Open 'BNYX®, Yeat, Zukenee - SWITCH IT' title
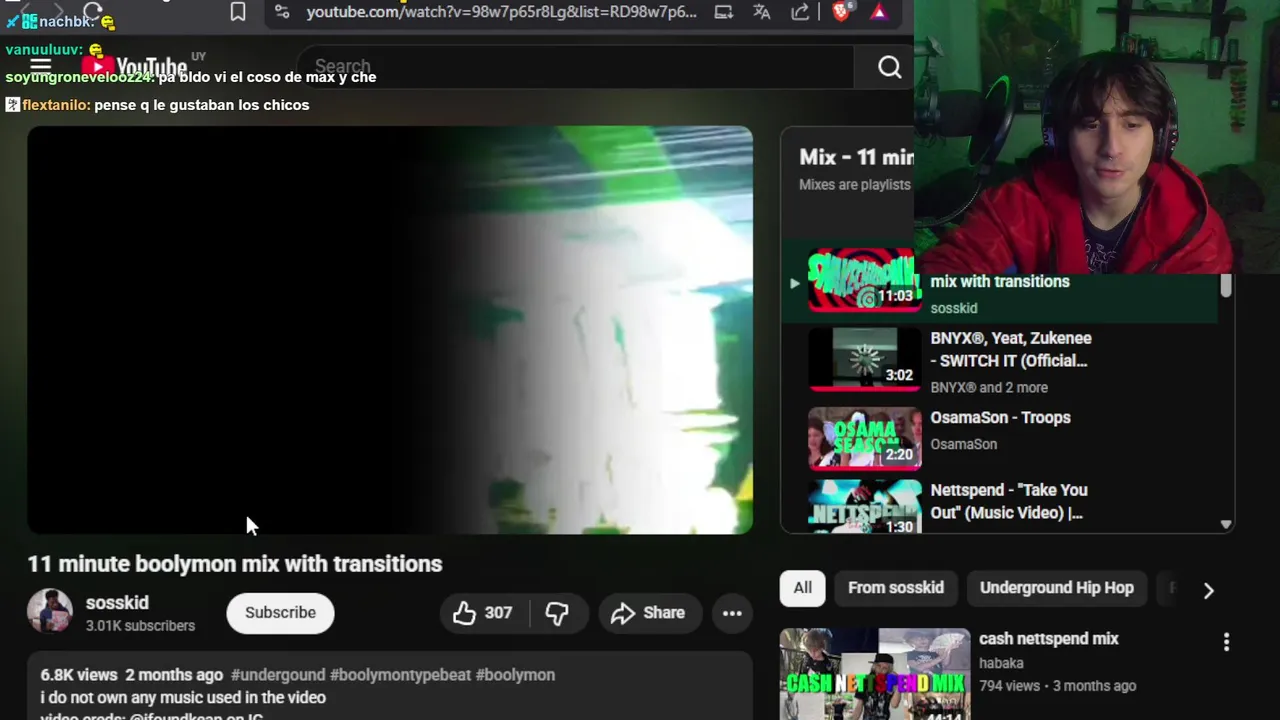This screenshot has height=720, width=1280. click(x=1011, y=349)
